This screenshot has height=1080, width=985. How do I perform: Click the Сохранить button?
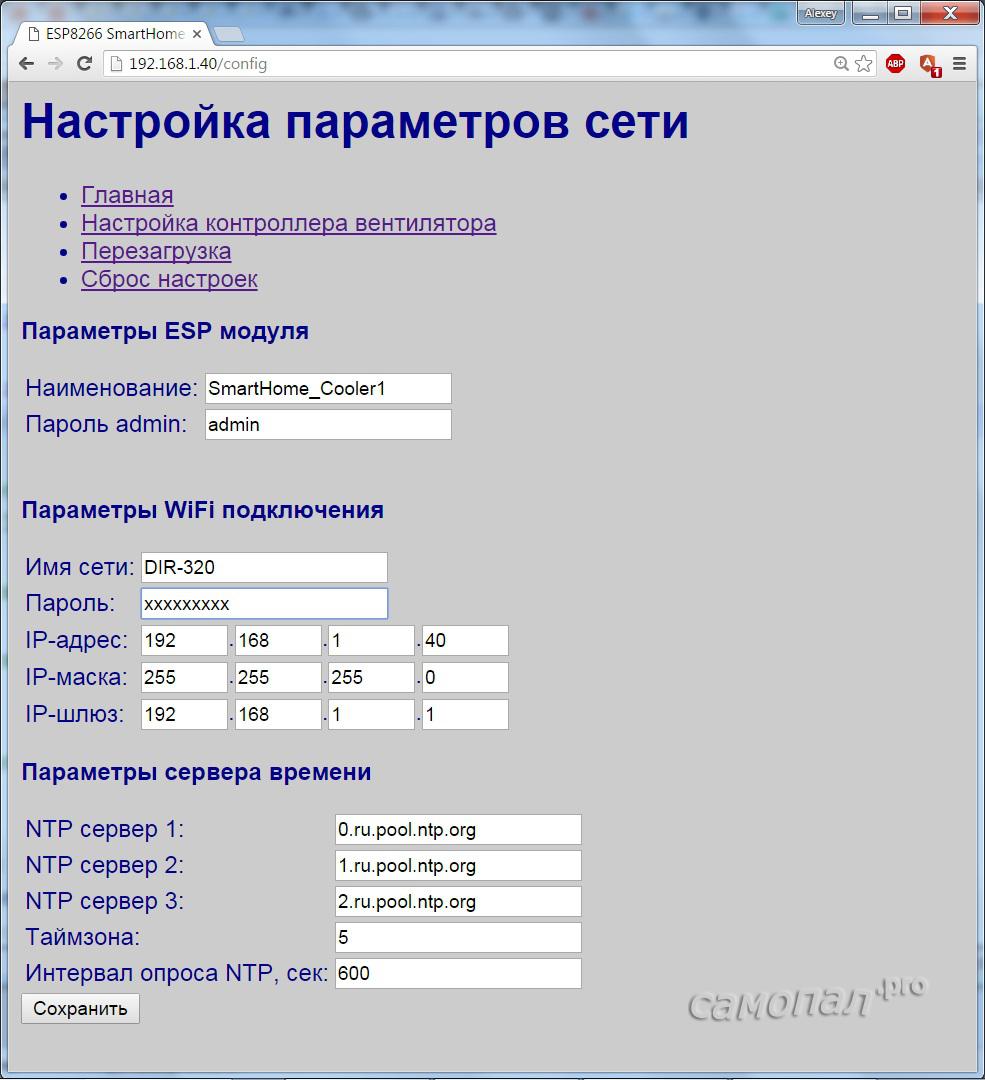point(81,1008)
